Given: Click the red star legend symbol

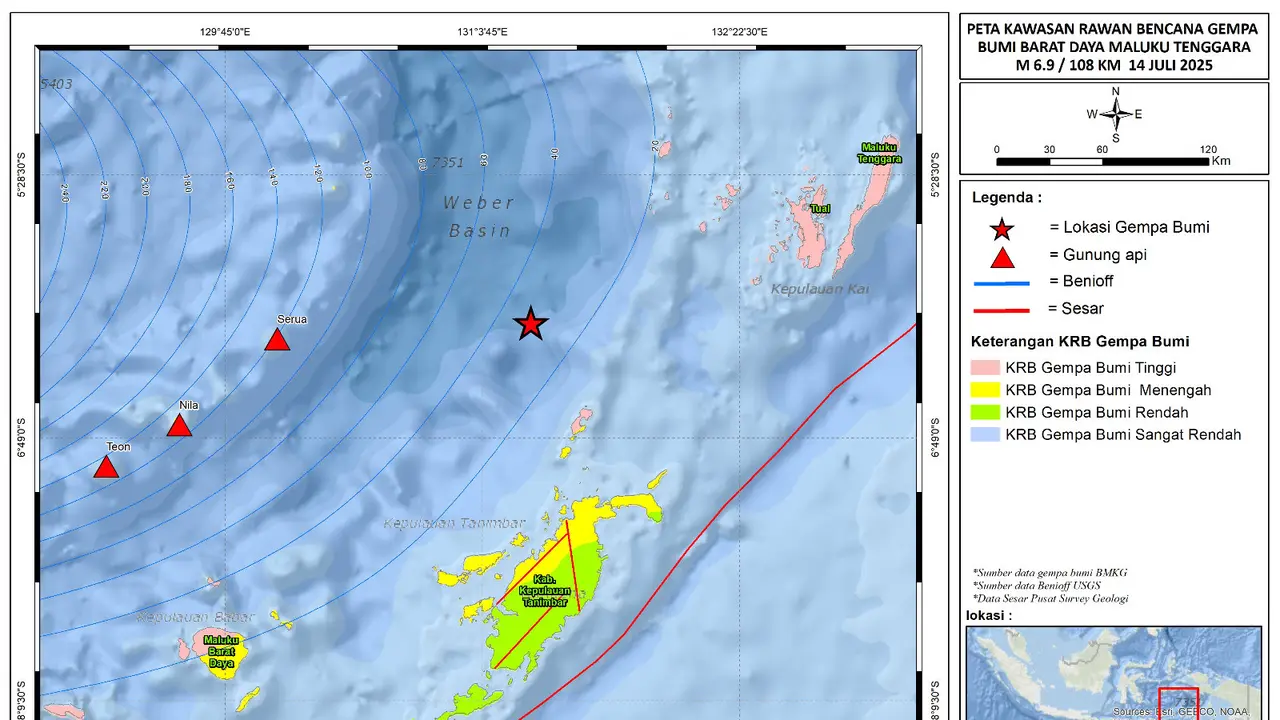Looking at the screenshot, I should 1001,229.
